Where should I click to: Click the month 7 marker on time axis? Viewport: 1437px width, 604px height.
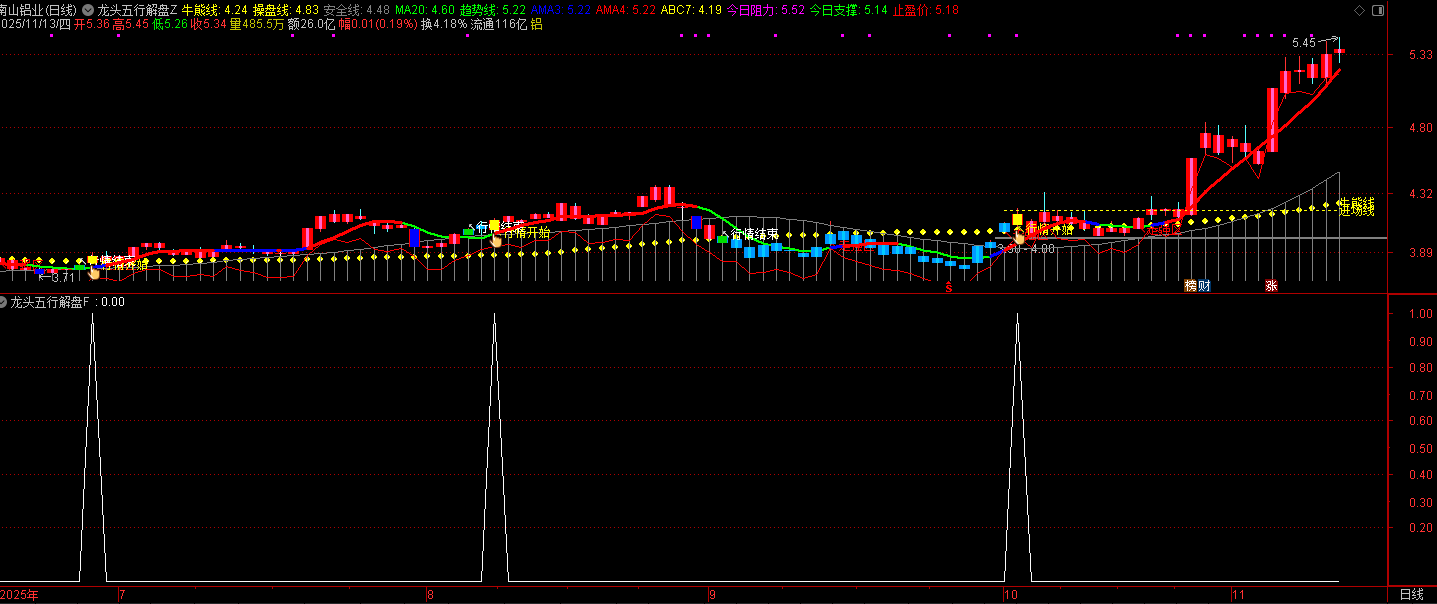(x=122, y=595)
